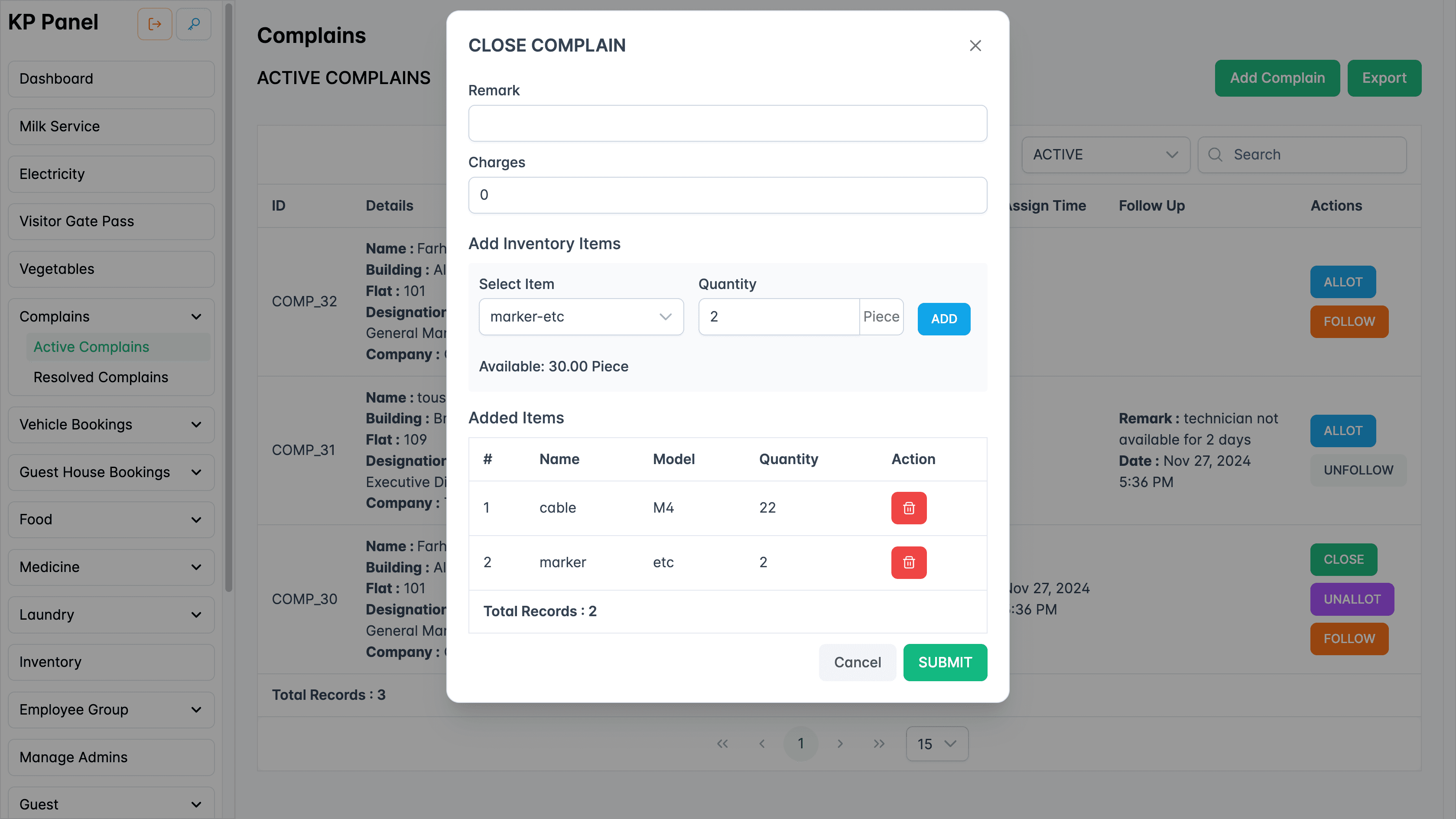Click into the Remark text field
This screenshot has height=819, width=1456.
click(728, 123)
